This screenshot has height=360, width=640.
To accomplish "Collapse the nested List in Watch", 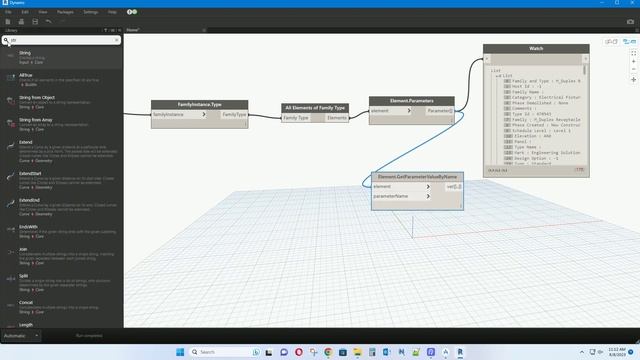I will point(499,76).
